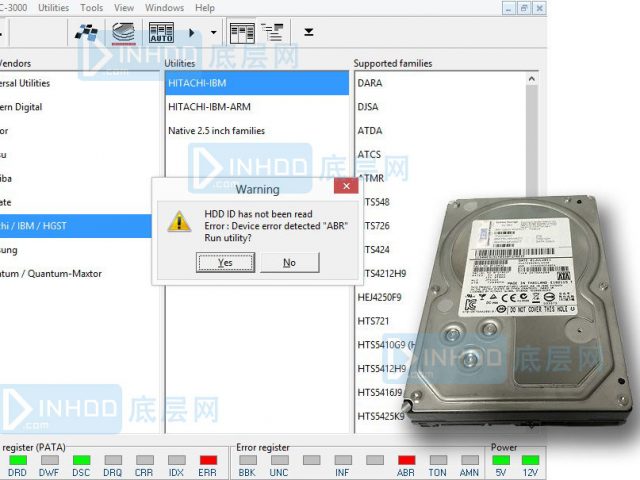Click No in the Warning dialog
640x480 pixels.
pos(290,262)
